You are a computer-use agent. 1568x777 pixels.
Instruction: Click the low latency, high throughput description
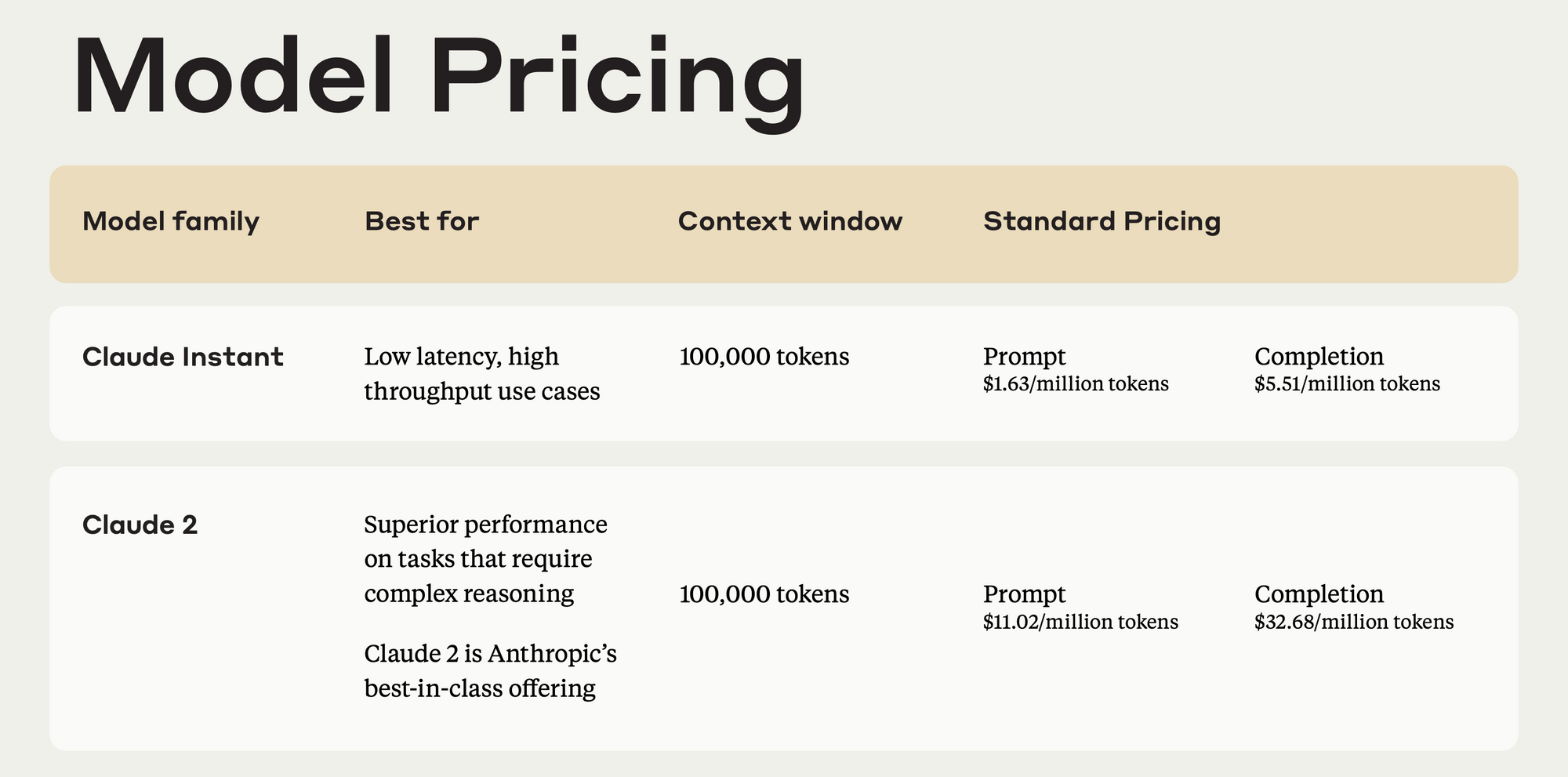pyautogui.click(x=482, y=374)
